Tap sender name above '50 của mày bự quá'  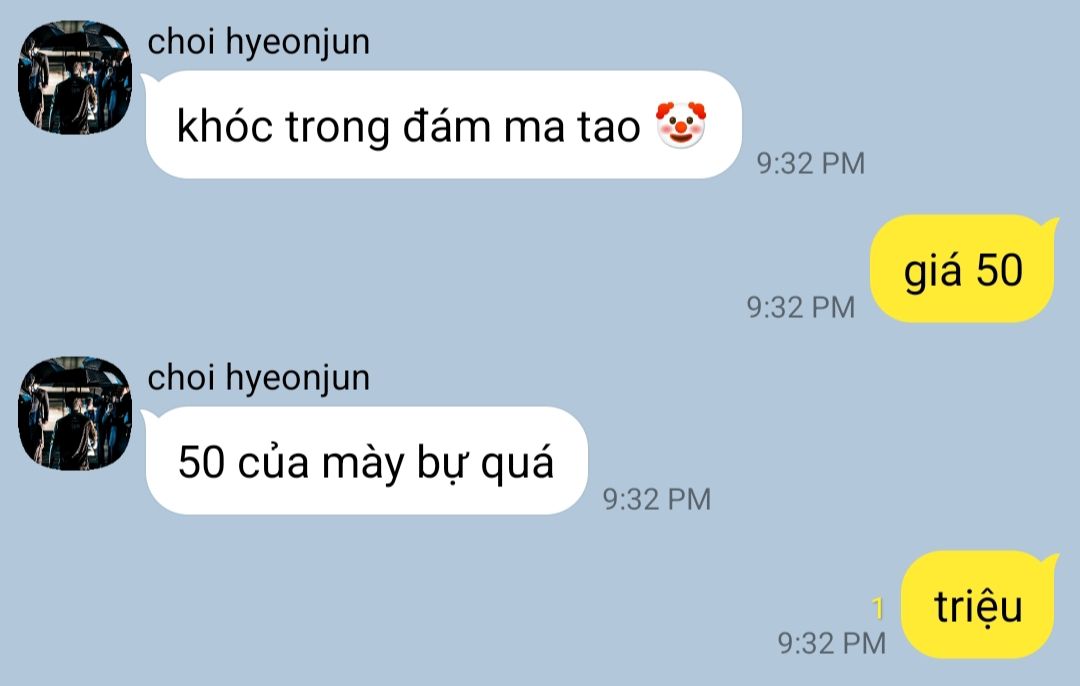tap(258, 377)
